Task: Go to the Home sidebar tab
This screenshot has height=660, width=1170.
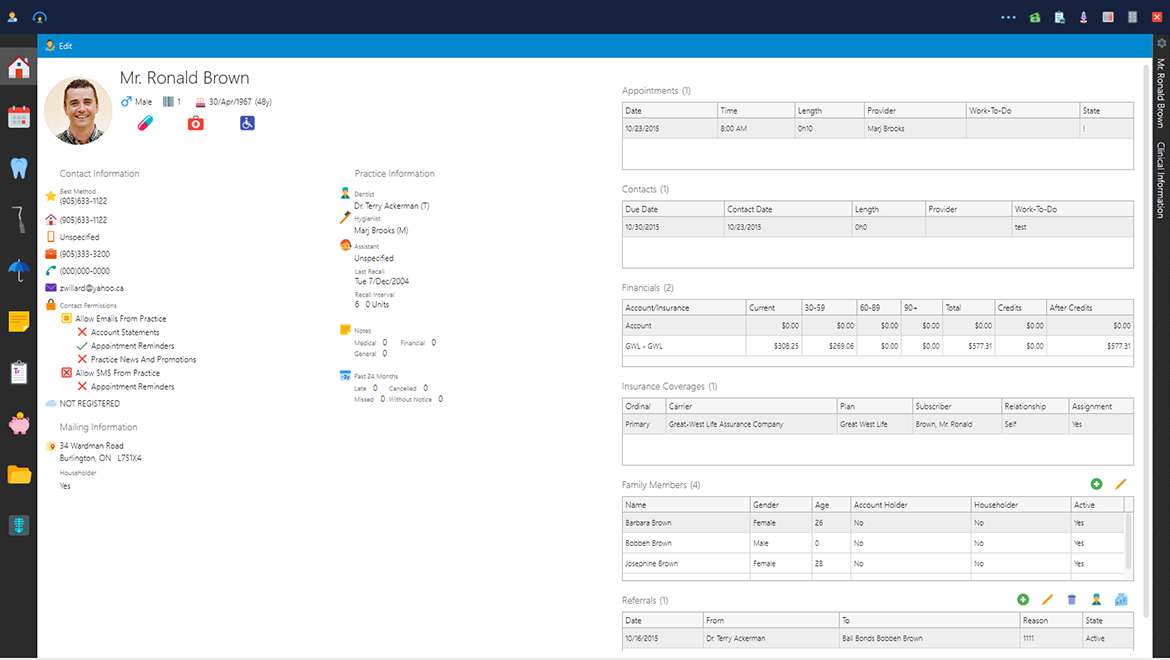Action: (x=18, y=68)
